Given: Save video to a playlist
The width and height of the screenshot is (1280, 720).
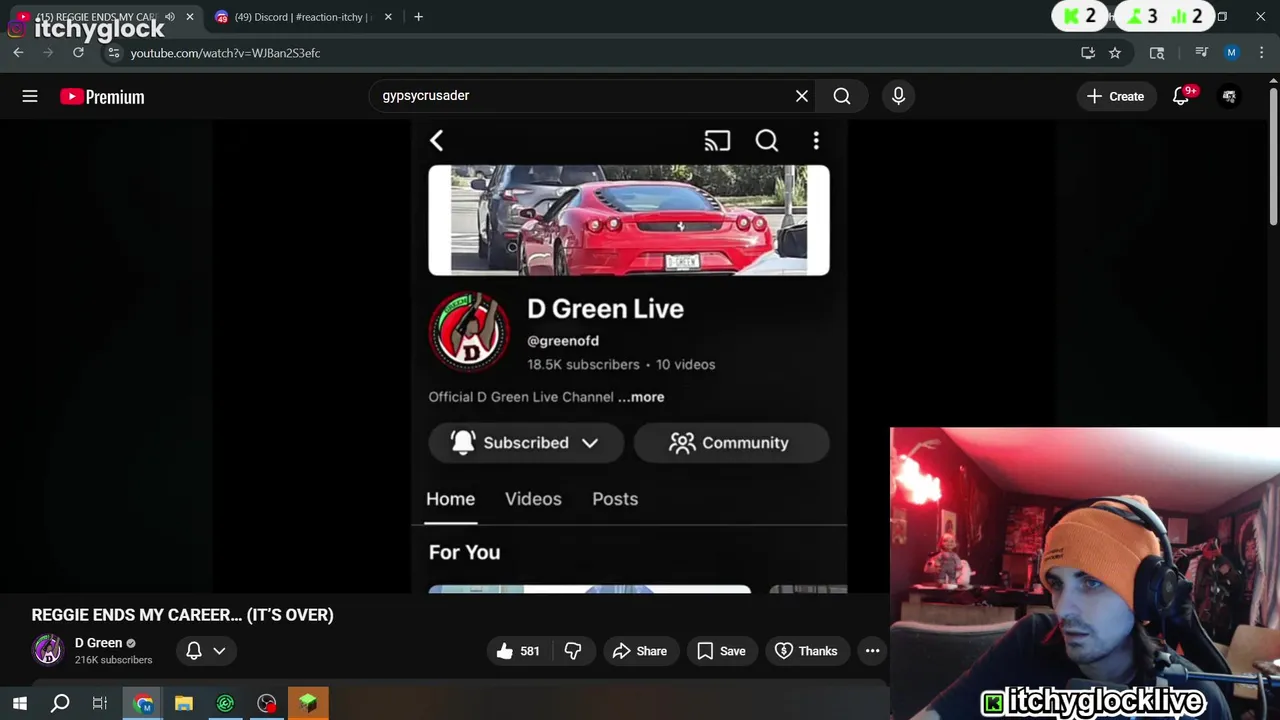Looking at the screenshot, I should tap(721, 651).
